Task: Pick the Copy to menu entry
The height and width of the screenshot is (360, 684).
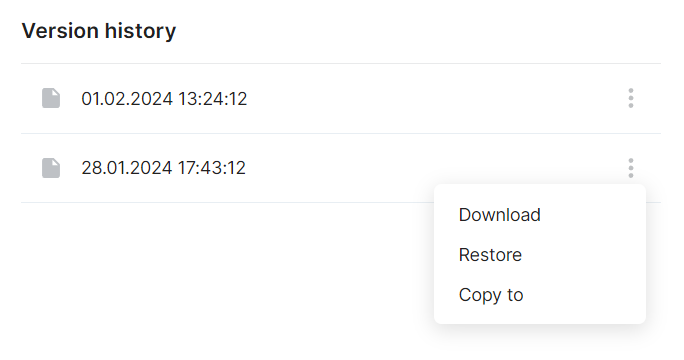Action: click(x=491, y=295)
